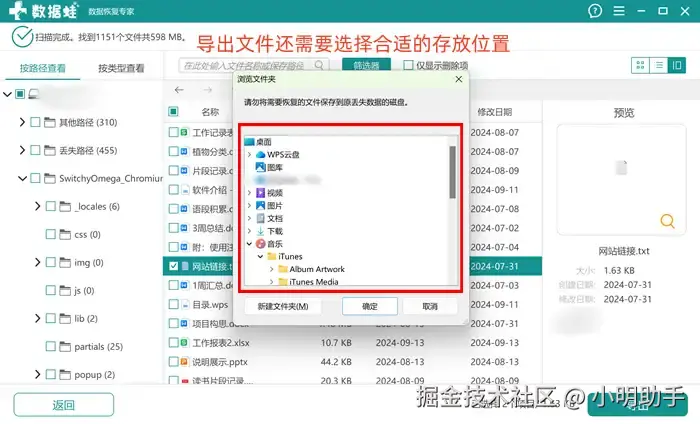Click the 返回 button

pyautogui.click(x=63, y=405)
